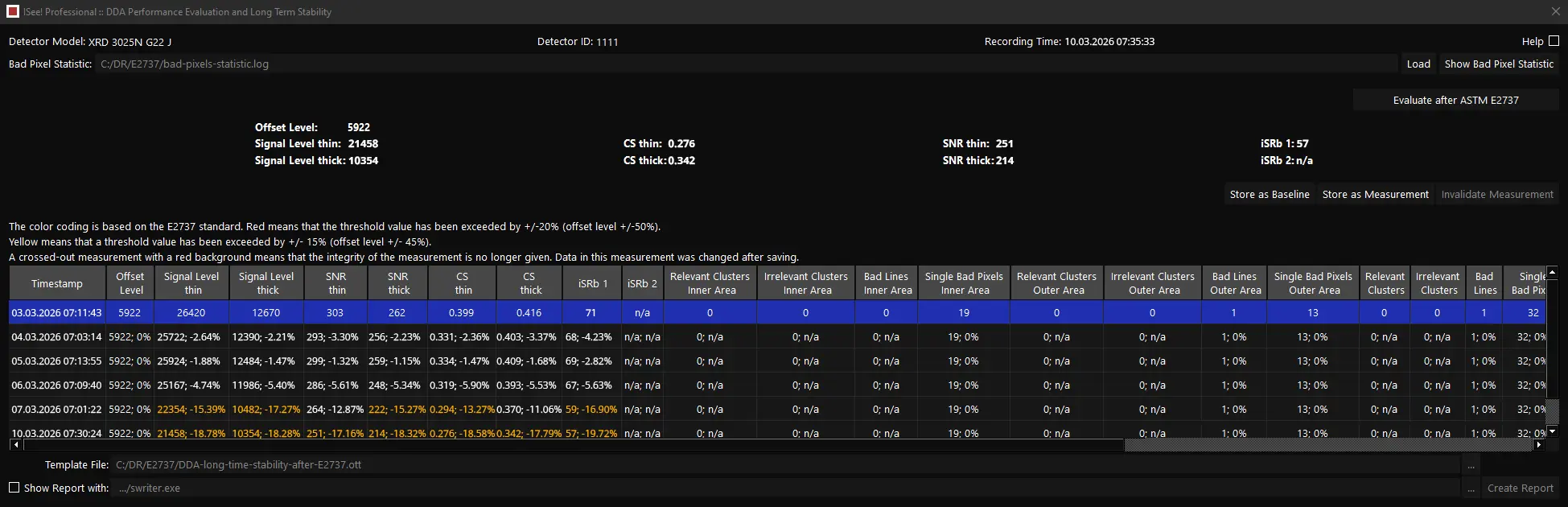This screenshot has width=1568, height=507.
Task: Click the Template File path field
Action: pyautogui.click(x=785, y=465)
